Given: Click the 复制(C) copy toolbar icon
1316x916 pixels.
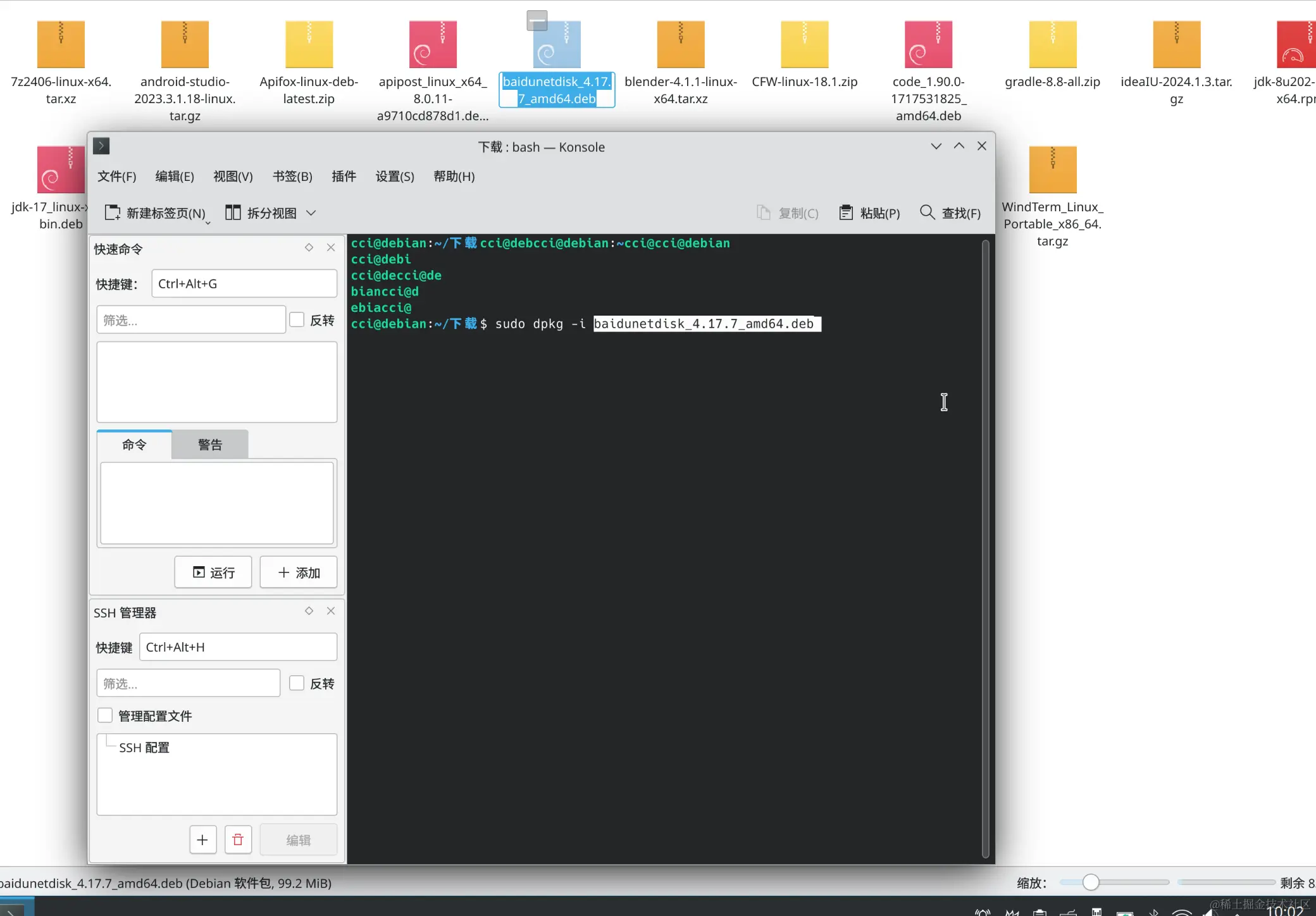Looking at the screenshot, I should (787, 213).
